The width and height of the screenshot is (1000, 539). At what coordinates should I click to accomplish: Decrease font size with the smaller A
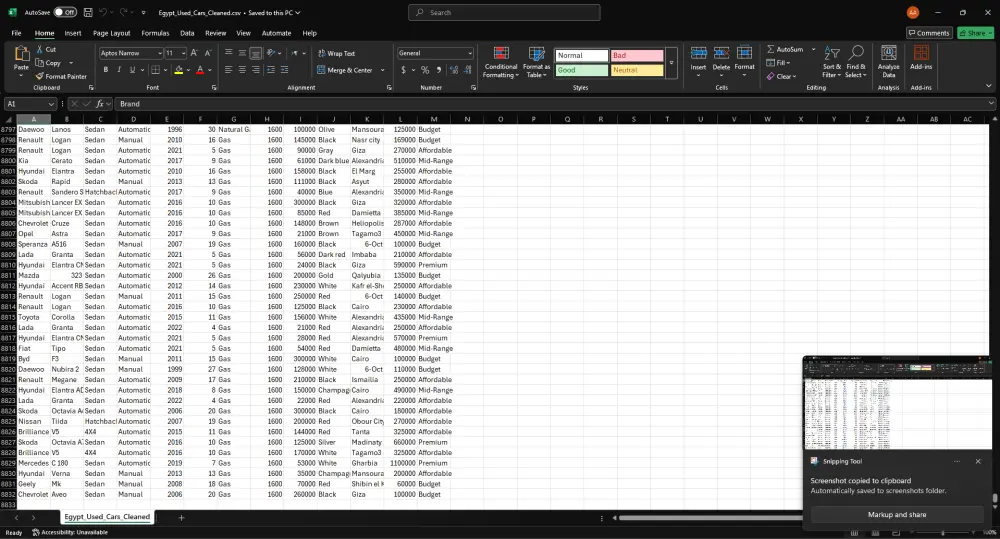[x=207, y=53]
